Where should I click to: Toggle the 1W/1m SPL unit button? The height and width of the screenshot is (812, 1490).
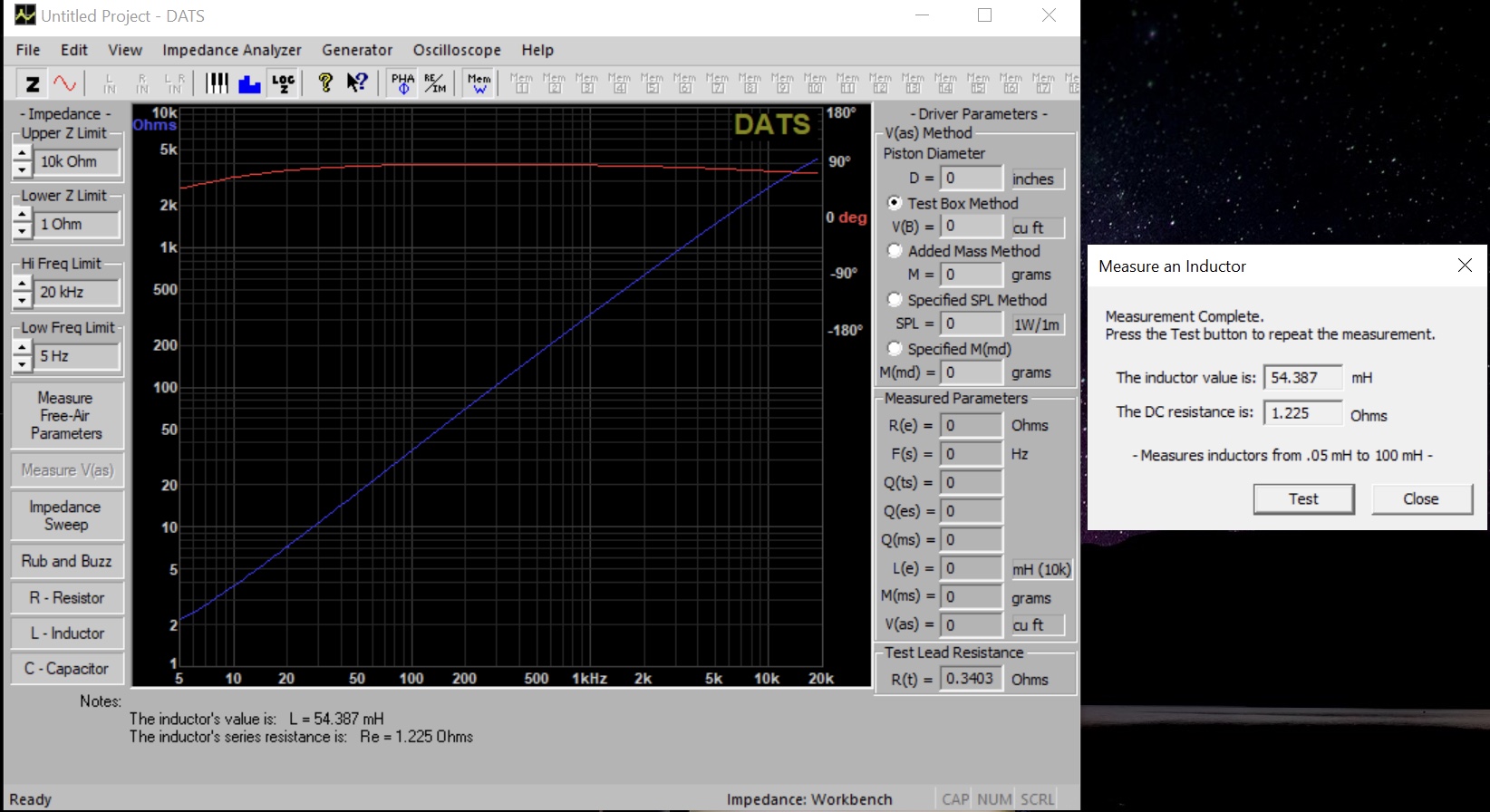tap(1036, 324)
